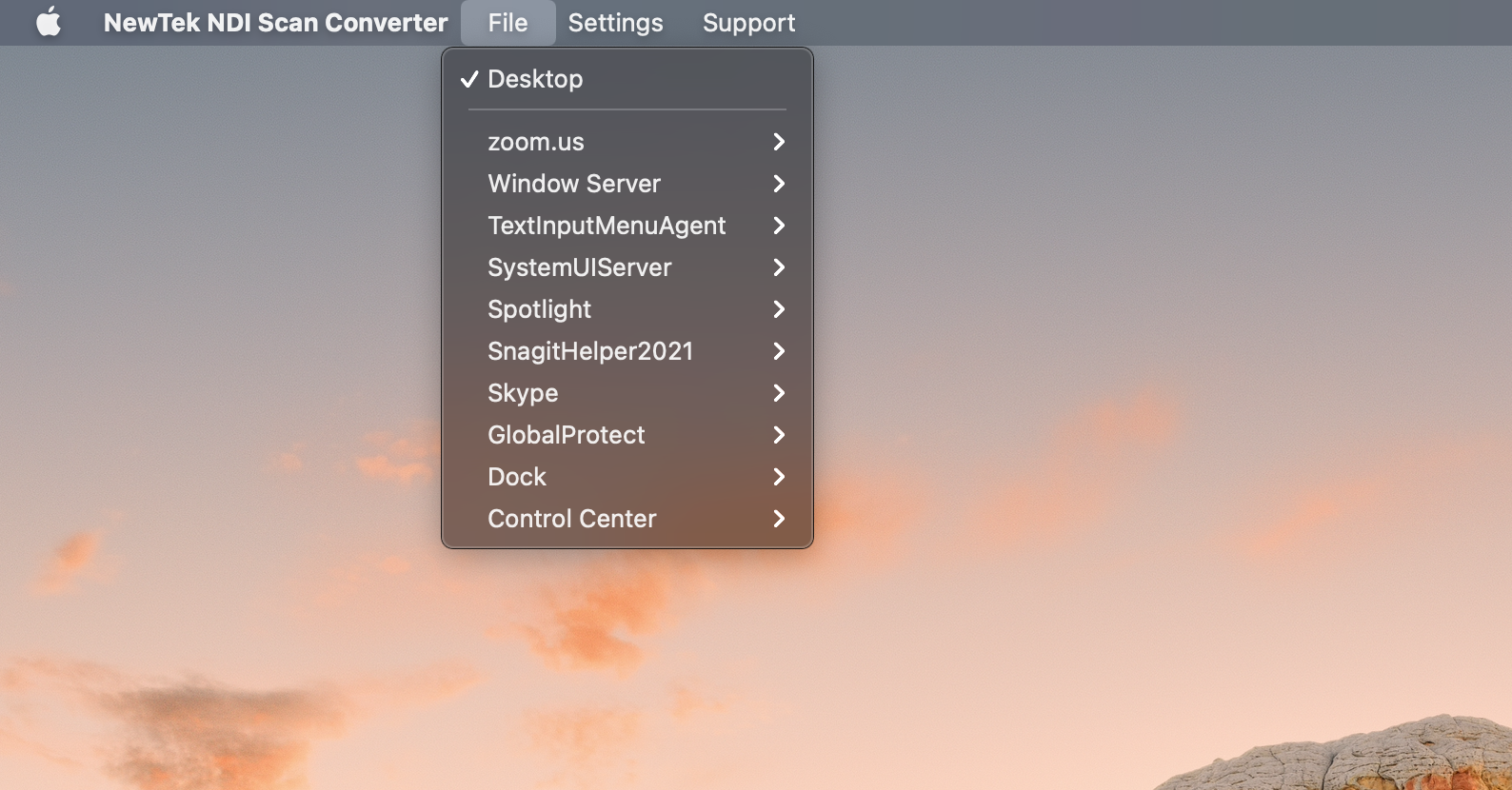Click the GlobalProtect entry
The height and width of the screenshot is (790, 1512).
tap(566, 435)
